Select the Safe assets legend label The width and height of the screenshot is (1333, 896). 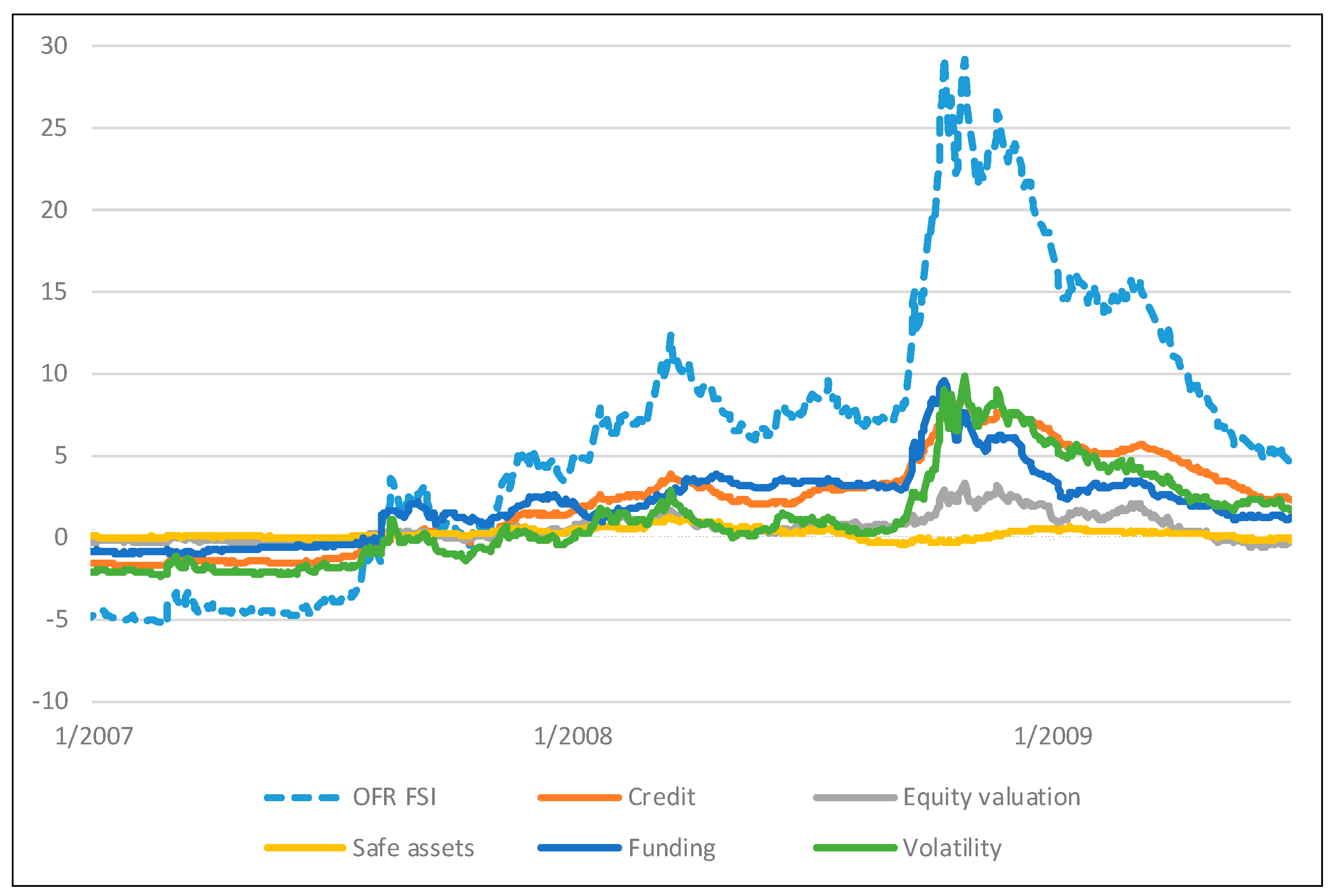coord(413,848)
